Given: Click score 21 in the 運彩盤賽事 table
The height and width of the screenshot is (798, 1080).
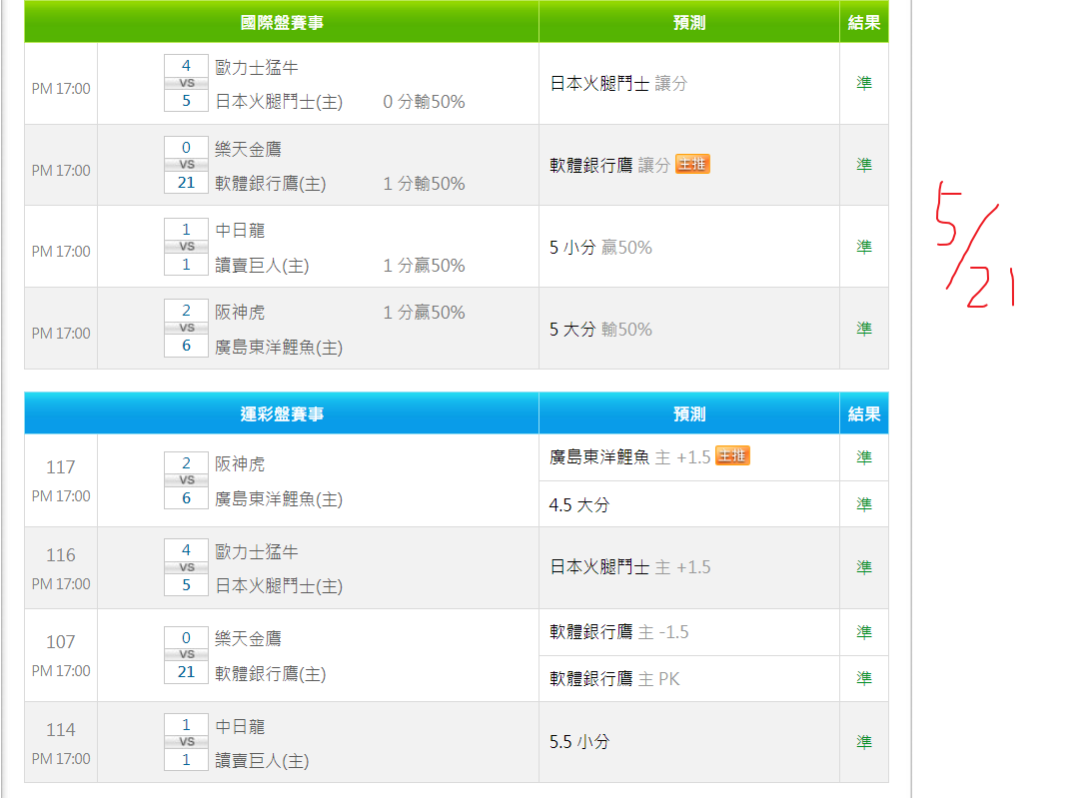Looking at the screenshot, I should (x=186, y=672).
